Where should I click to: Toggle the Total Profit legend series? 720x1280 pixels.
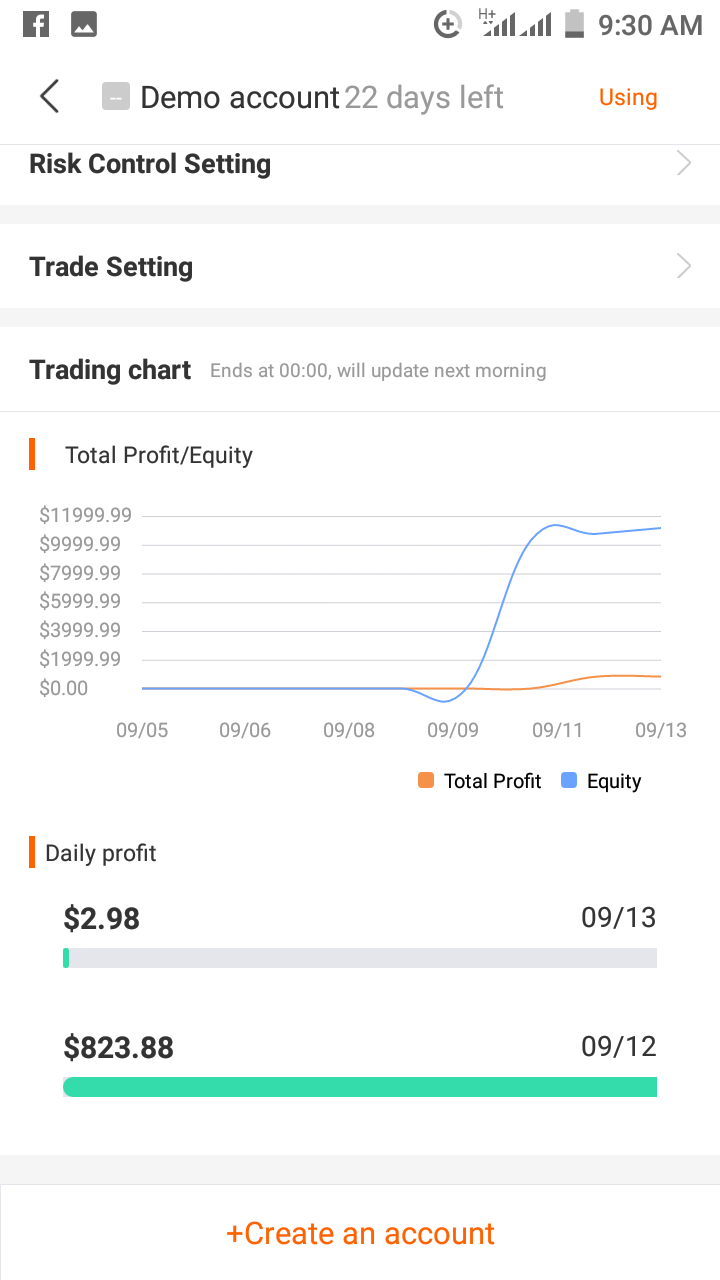(480, 781)
